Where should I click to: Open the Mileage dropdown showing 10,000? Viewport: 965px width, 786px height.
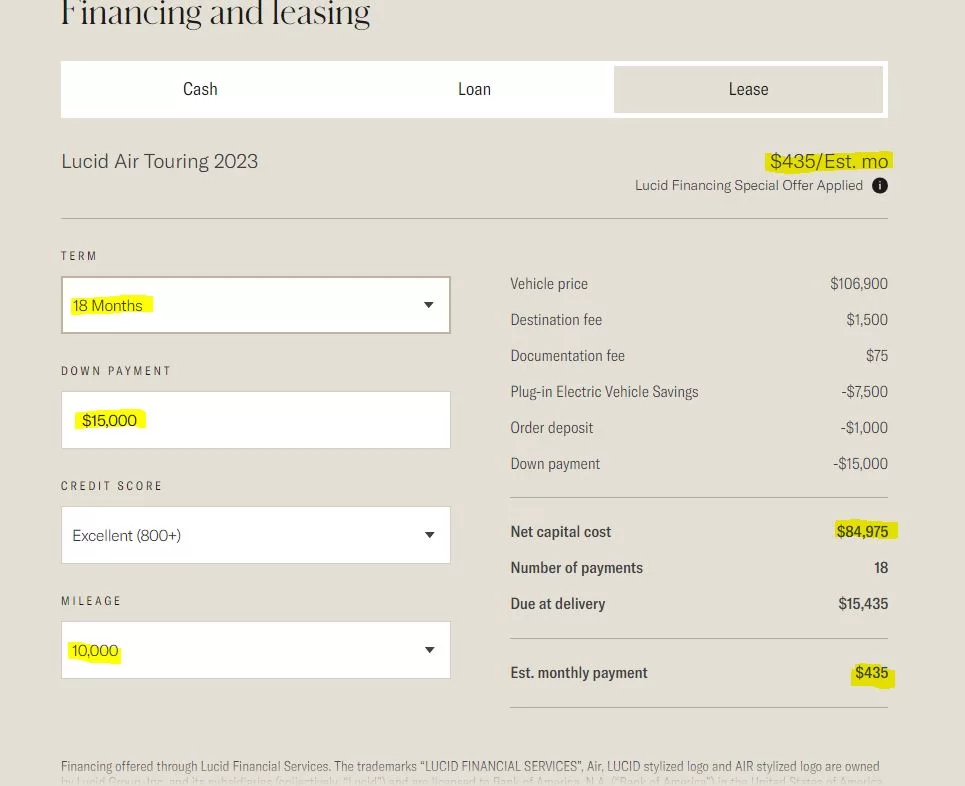pyautogui.click(x=255, y=650)
